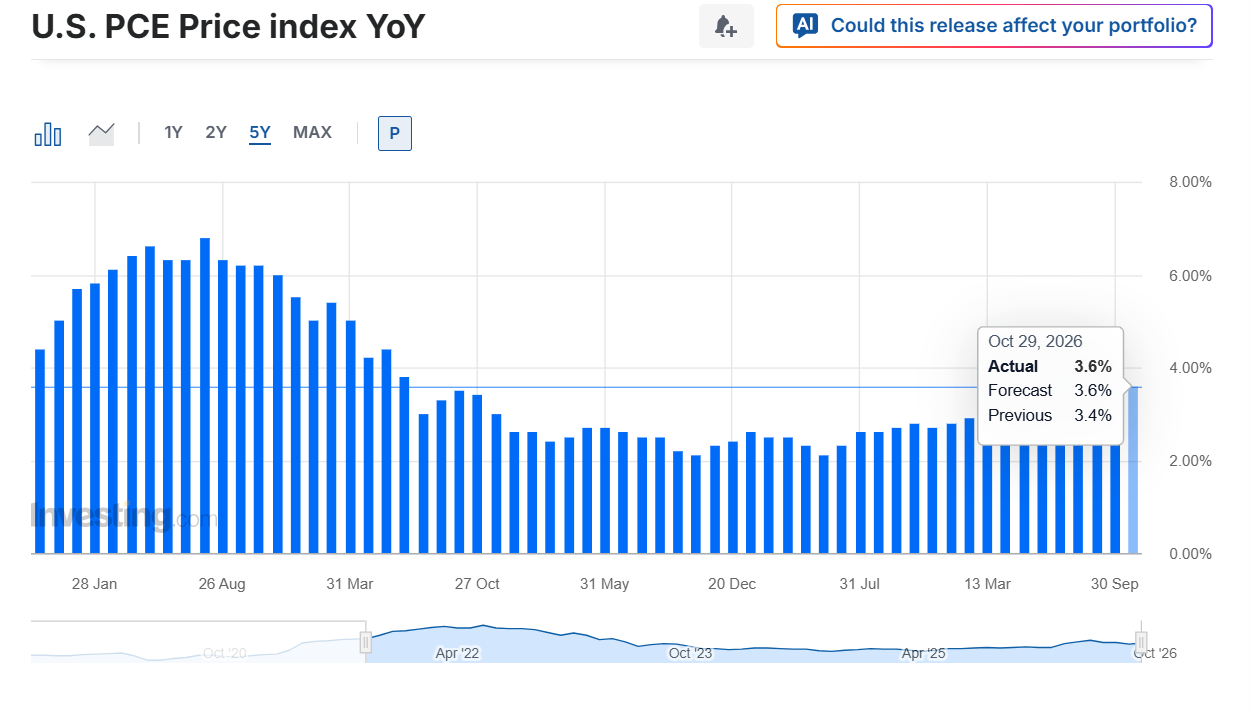Image resolution: width=1250 pixels, height=718 pixels.
Task: Toggle the P indicator button
Action: [395, 133]
